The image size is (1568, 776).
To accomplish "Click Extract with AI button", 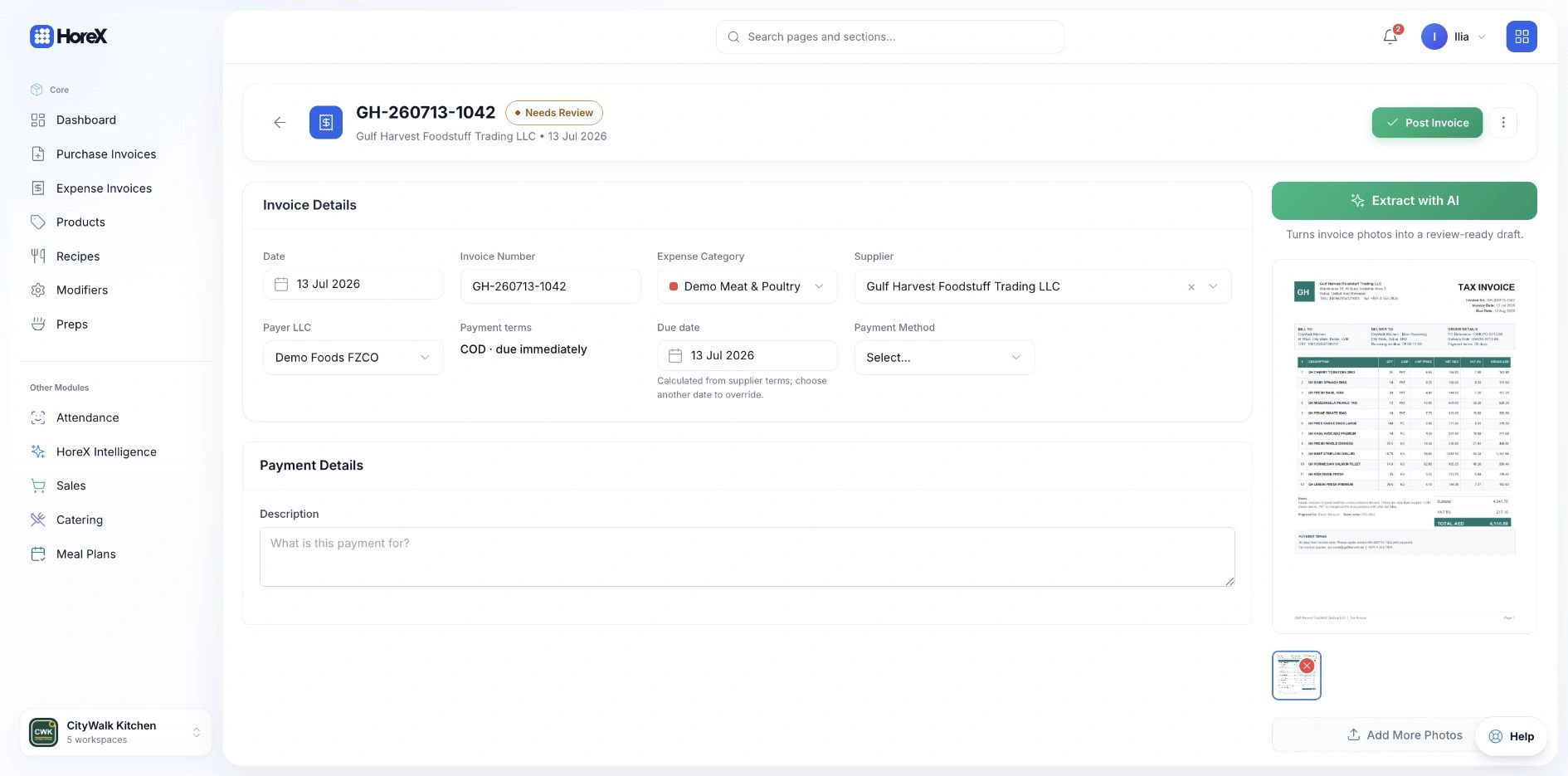I will pyautogui.click(x=1404, y=201).
